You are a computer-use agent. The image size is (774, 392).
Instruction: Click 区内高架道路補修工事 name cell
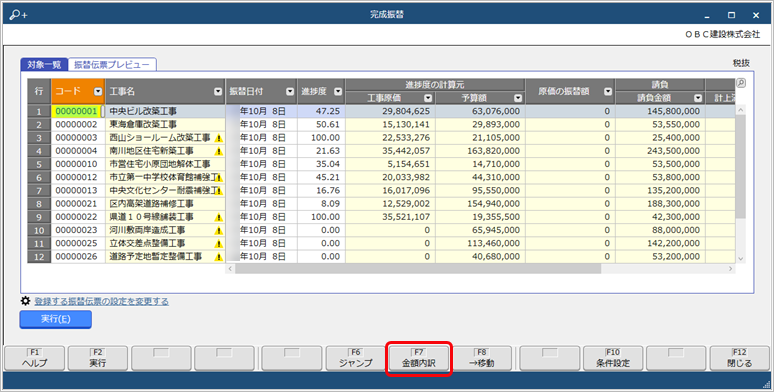(x=165, y=204)
